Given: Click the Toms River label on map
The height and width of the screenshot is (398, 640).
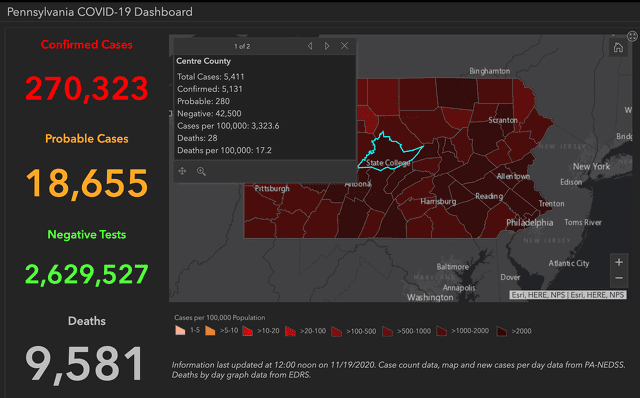Looking at the screenshot, I should (x=583, y=222).
